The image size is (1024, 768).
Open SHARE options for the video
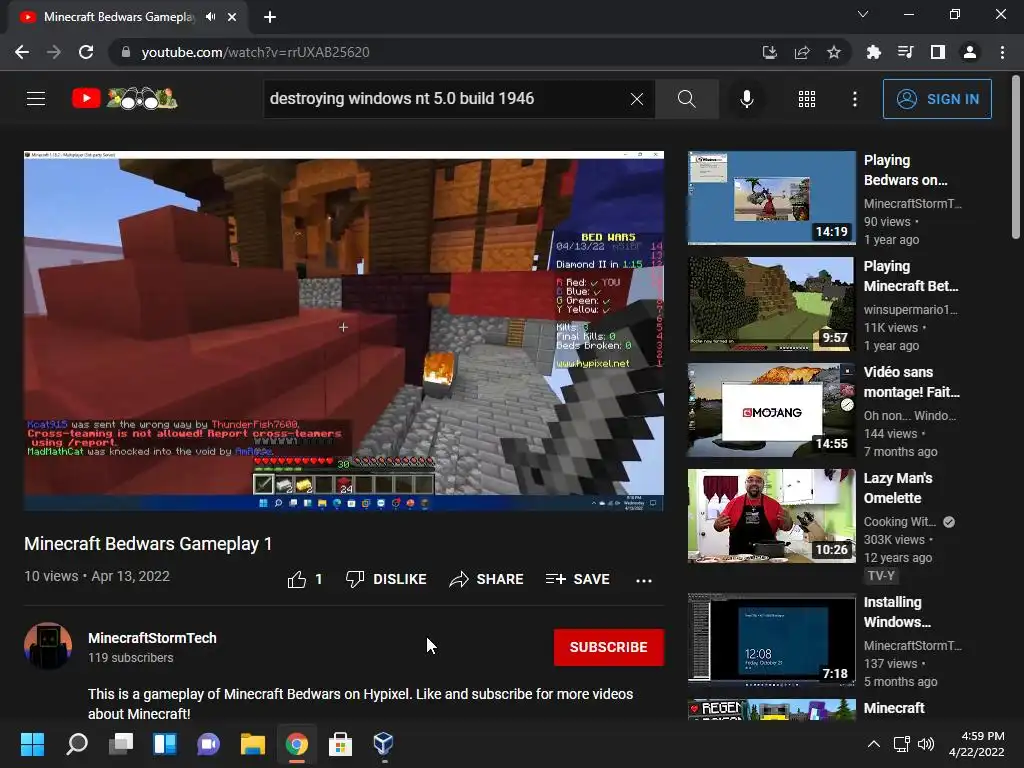[487, 579]
